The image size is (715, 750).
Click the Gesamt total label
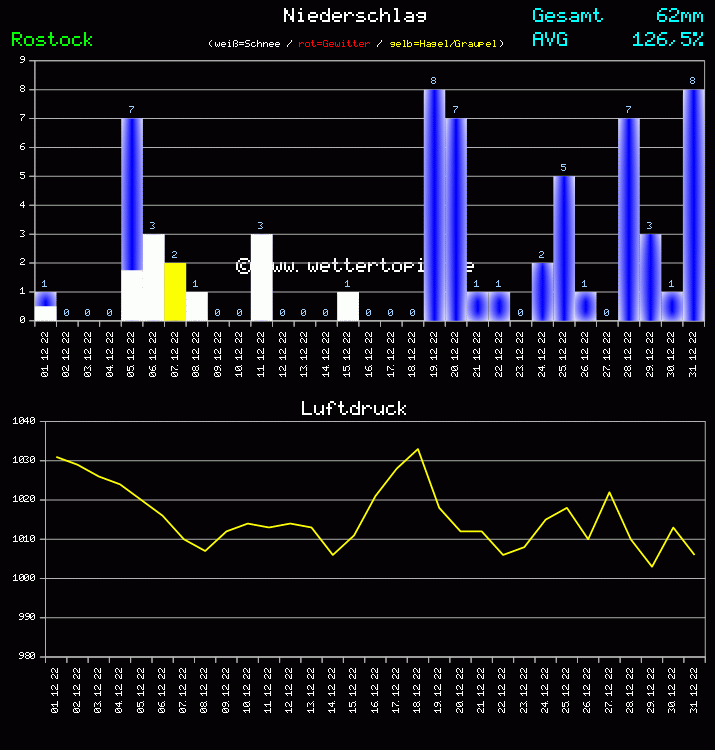pos(567,15)
